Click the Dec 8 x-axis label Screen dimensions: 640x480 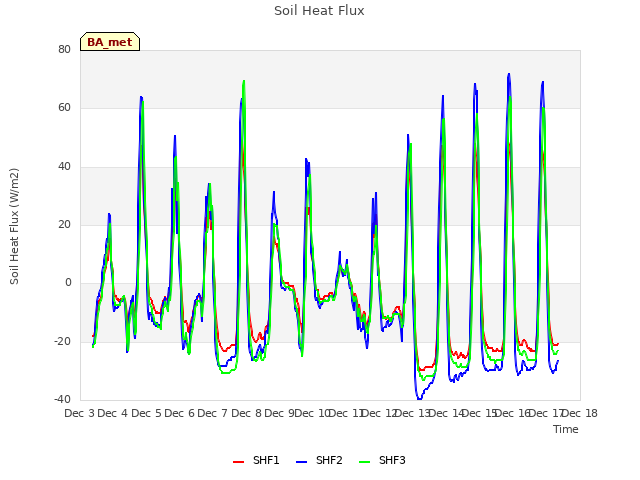point(246,413)
